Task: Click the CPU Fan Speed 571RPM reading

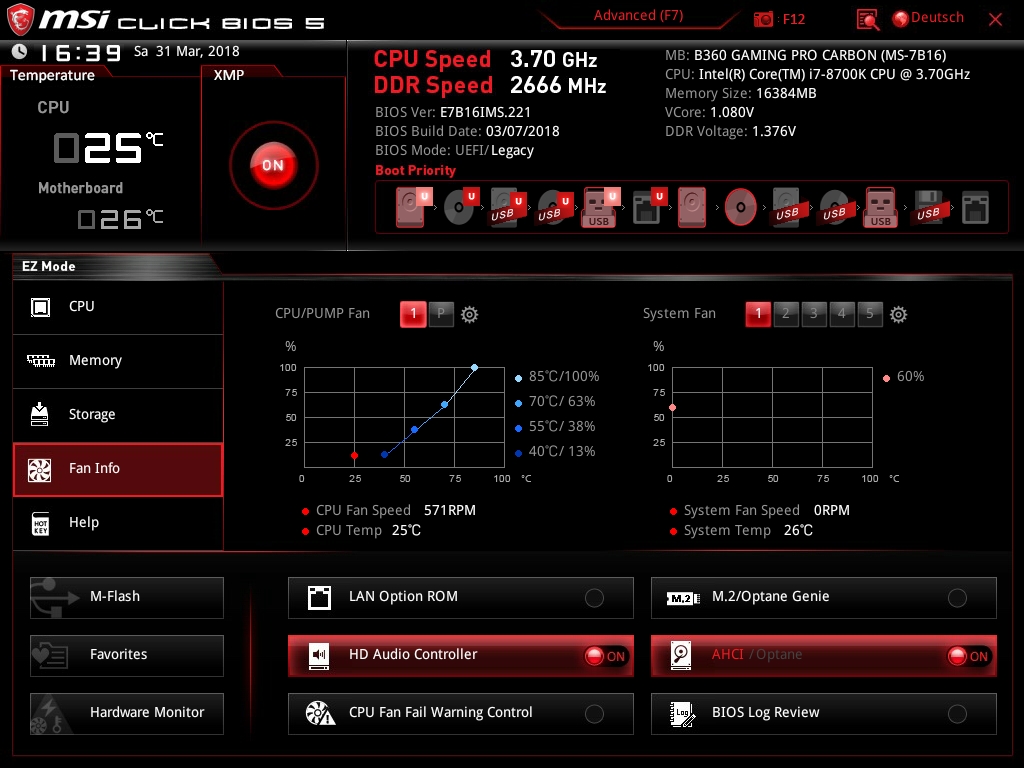Action: 396,511
